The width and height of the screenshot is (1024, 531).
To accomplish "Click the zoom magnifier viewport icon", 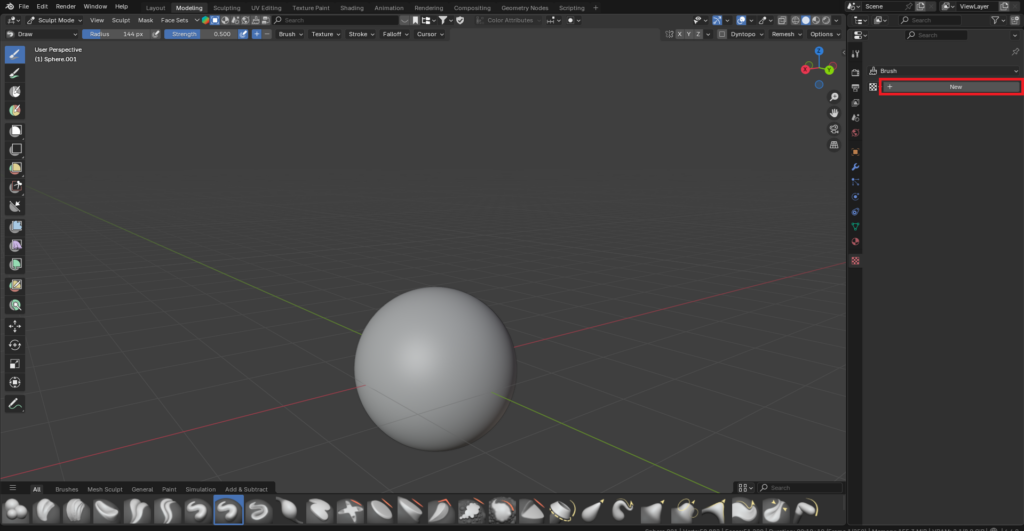I will pyautogui.click(x=834, y=97).
